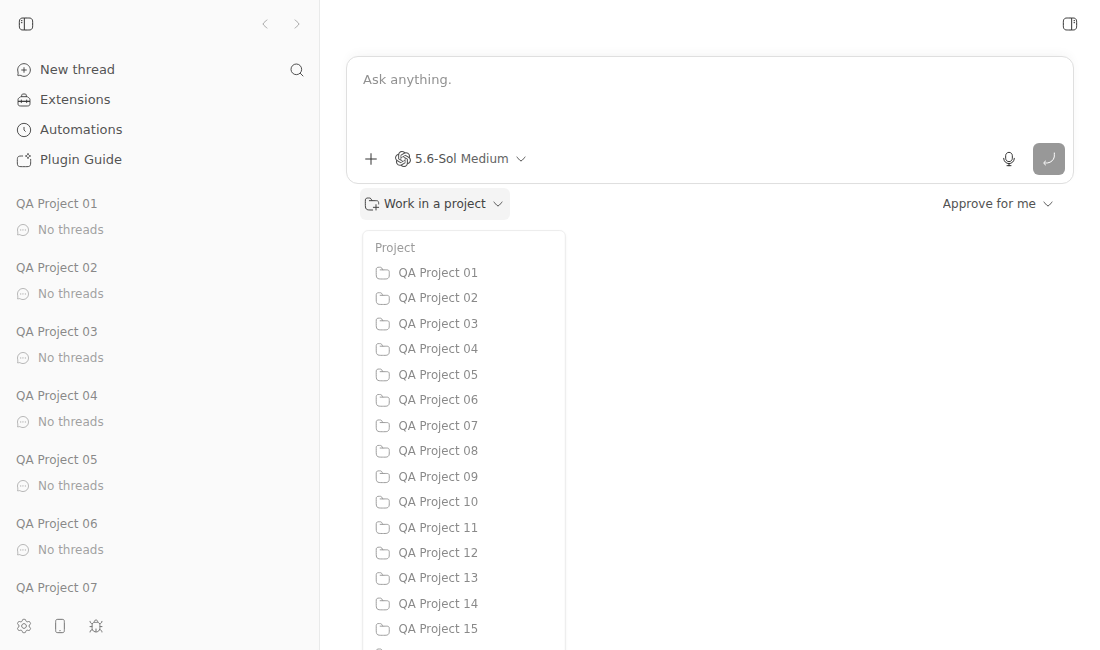Choose QA Project 14 in the dropdown
Screen dimensions: 1100x650
464,604
